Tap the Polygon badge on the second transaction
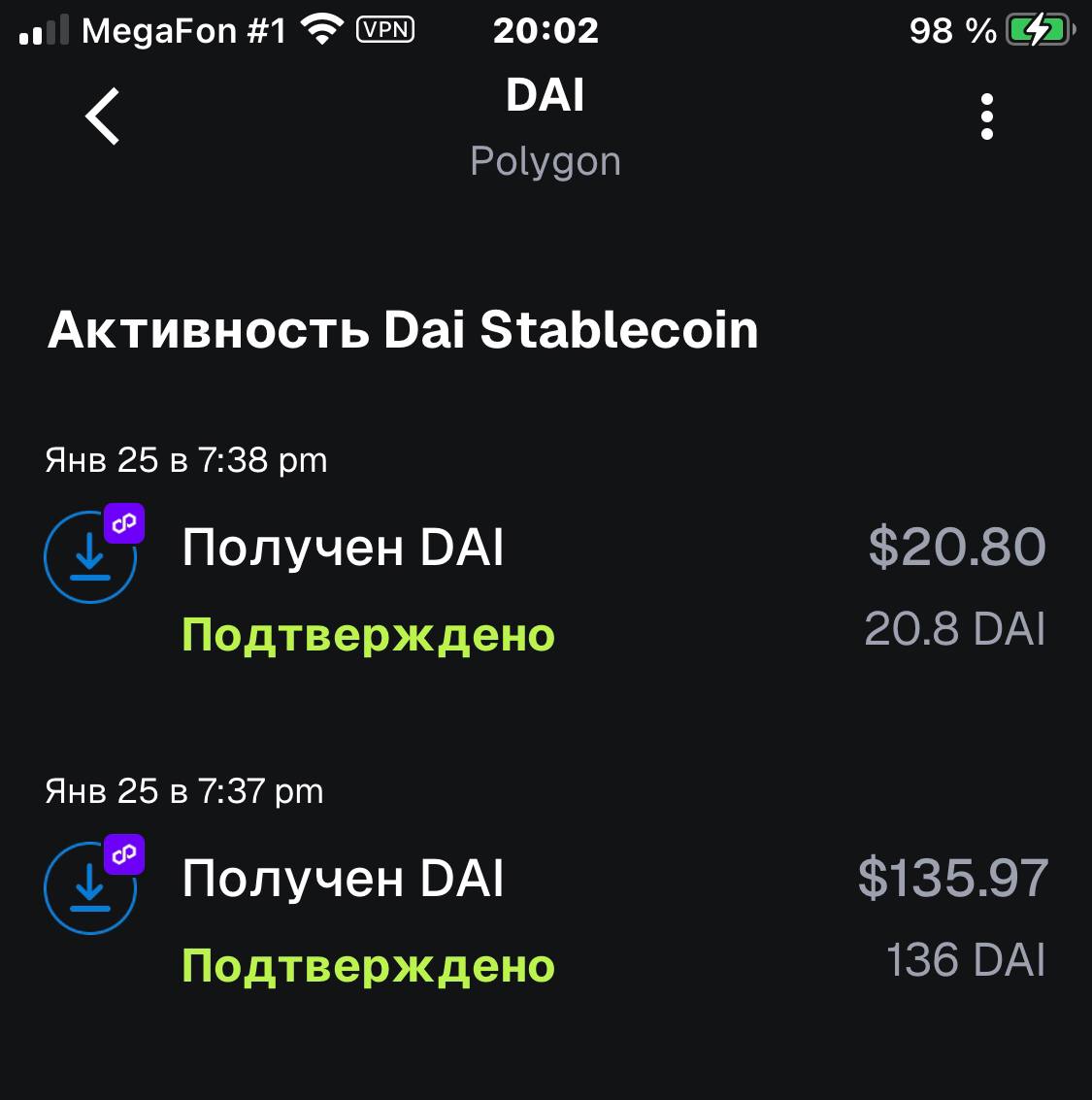 (x=124, y=854)
